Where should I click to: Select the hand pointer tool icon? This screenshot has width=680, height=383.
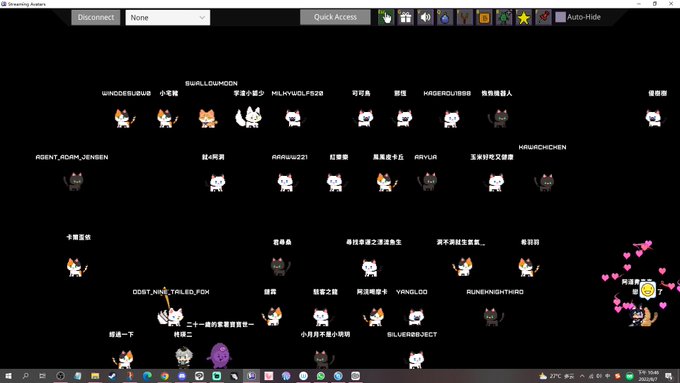point(386,17)
